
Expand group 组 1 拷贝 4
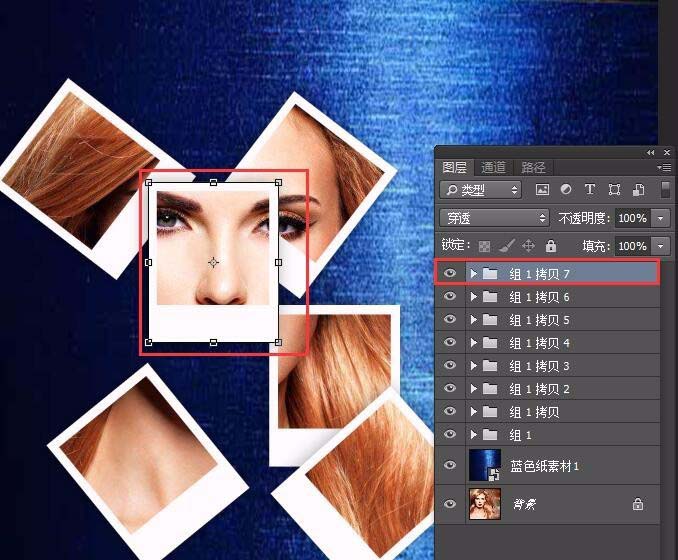click(473, 342)
